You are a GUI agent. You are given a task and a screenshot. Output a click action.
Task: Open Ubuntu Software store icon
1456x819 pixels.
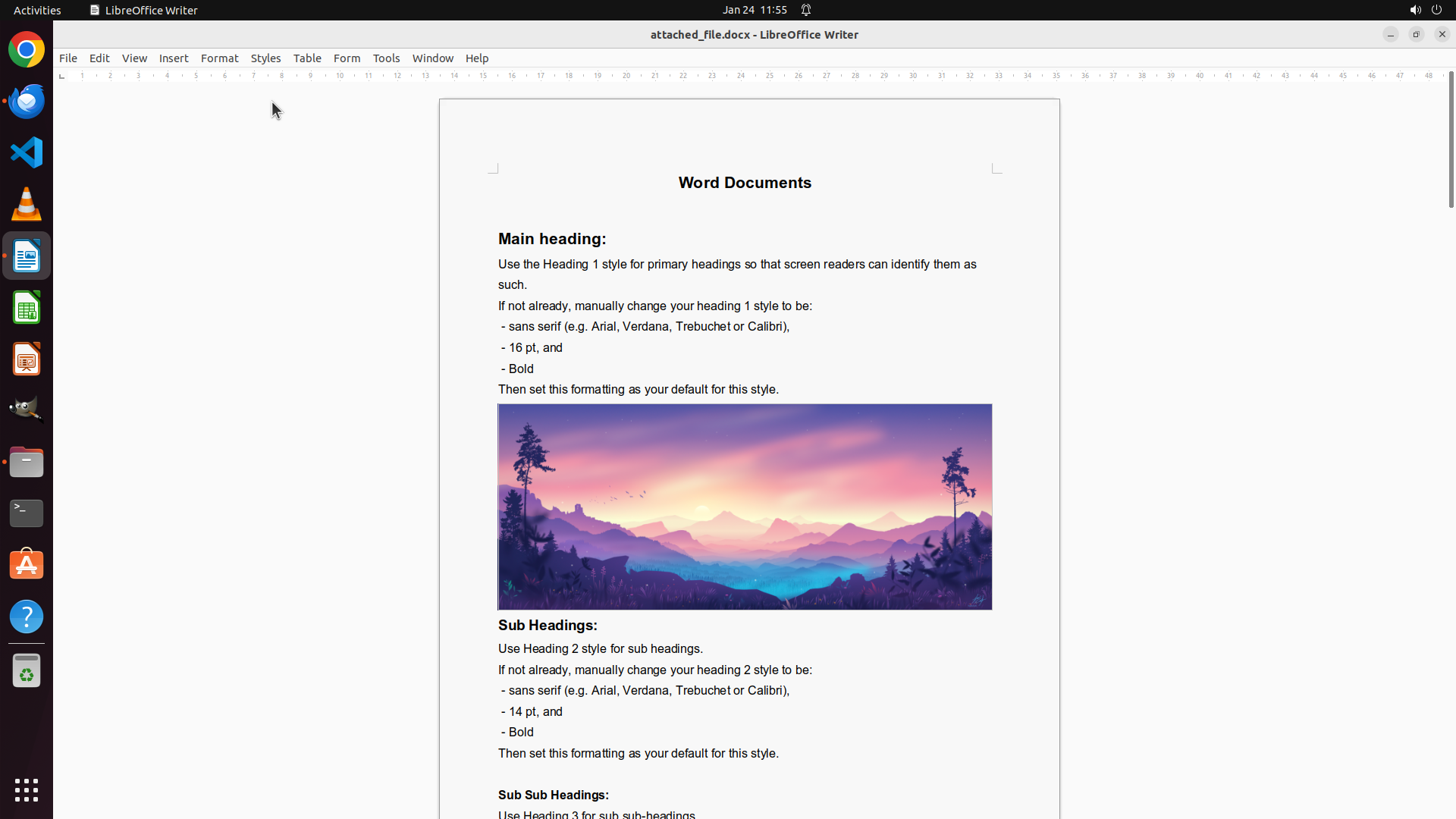click(x=27, y=565)
